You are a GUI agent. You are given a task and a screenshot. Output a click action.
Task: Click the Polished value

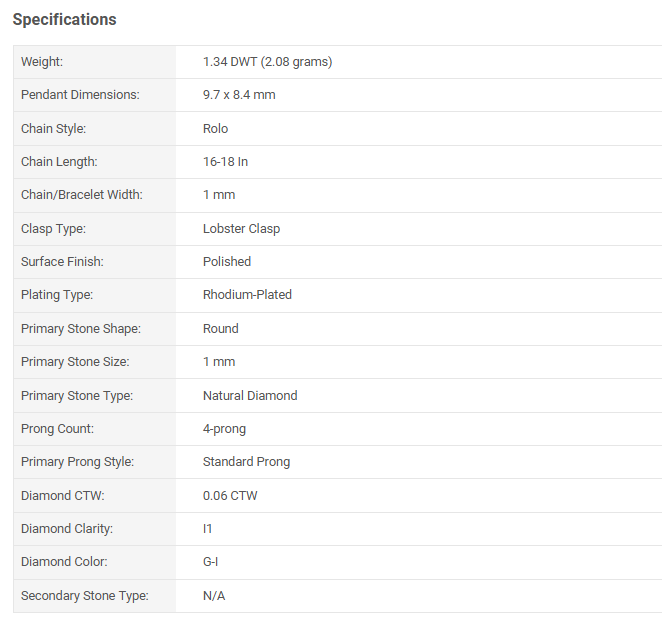227,262
